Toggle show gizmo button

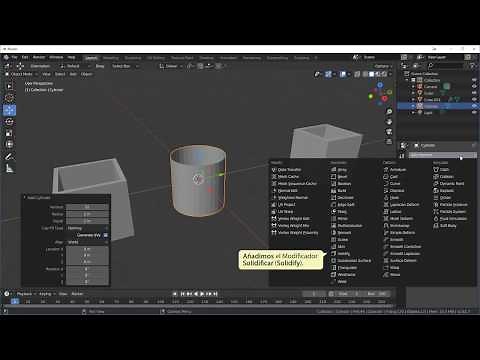[x=328, y=74]
